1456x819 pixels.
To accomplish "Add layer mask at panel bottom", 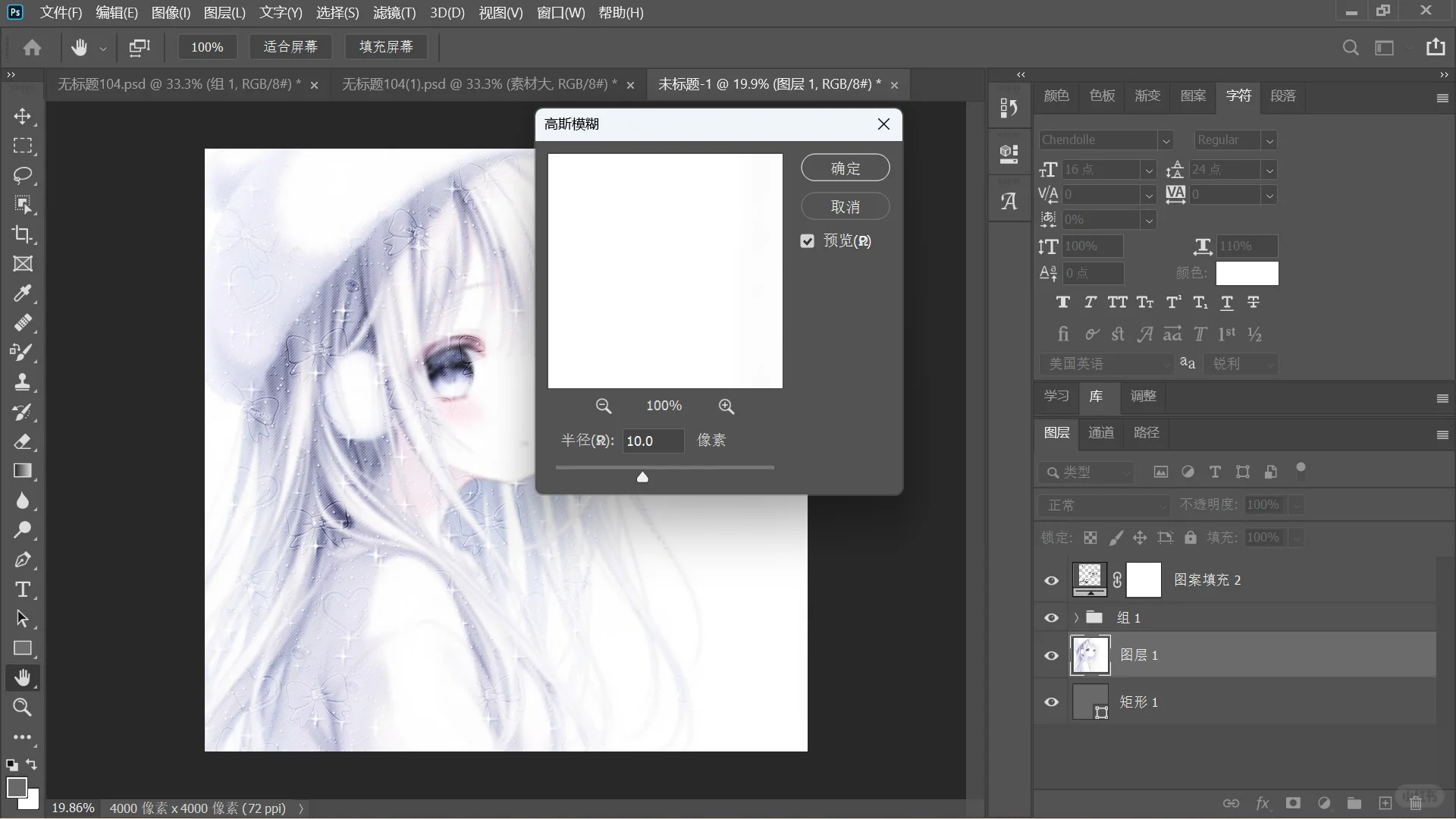I will [1294, 803].
